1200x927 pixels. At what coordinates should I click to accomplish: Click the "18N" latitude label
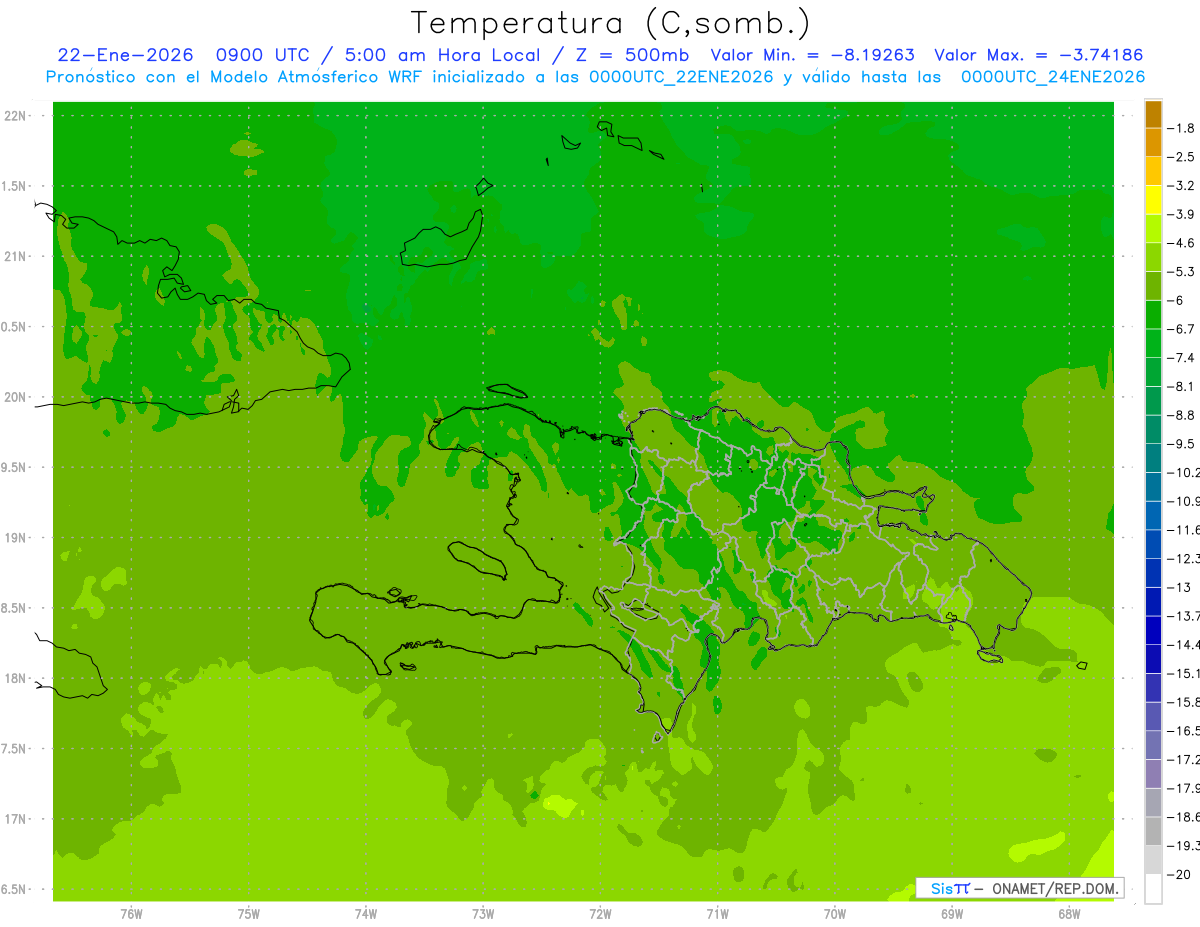click(16, 678)
